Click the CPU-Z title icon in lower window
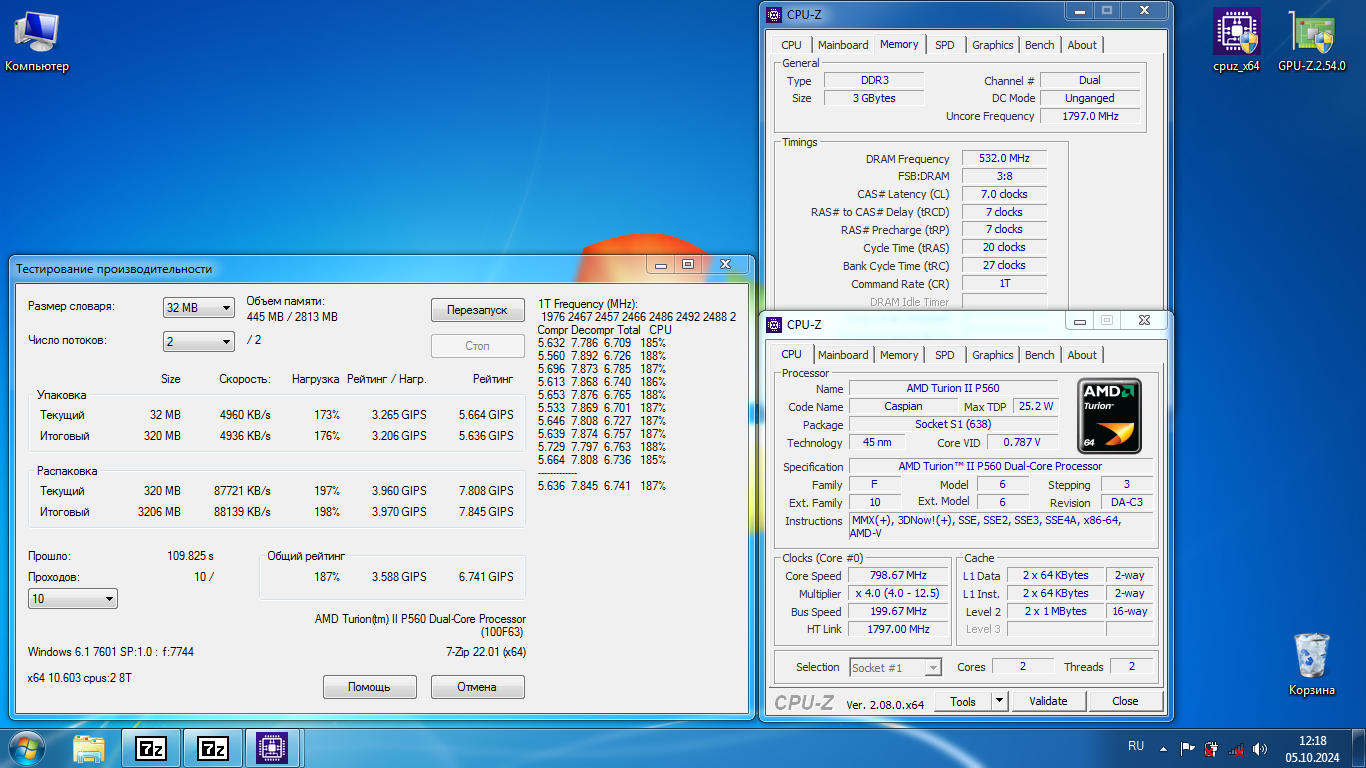1366x768 pixels. tap(774, 324)
